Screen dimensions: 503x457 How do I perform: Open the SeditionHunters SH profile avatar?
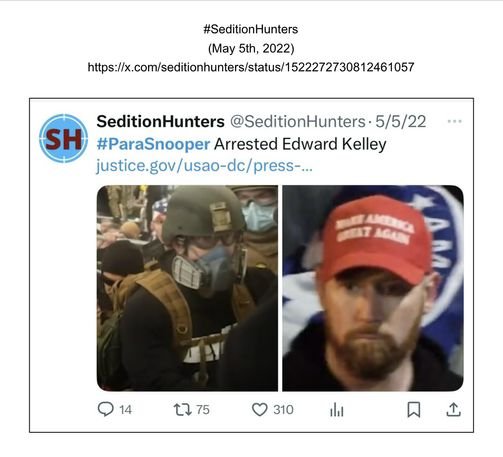click(x=63, y=138)
